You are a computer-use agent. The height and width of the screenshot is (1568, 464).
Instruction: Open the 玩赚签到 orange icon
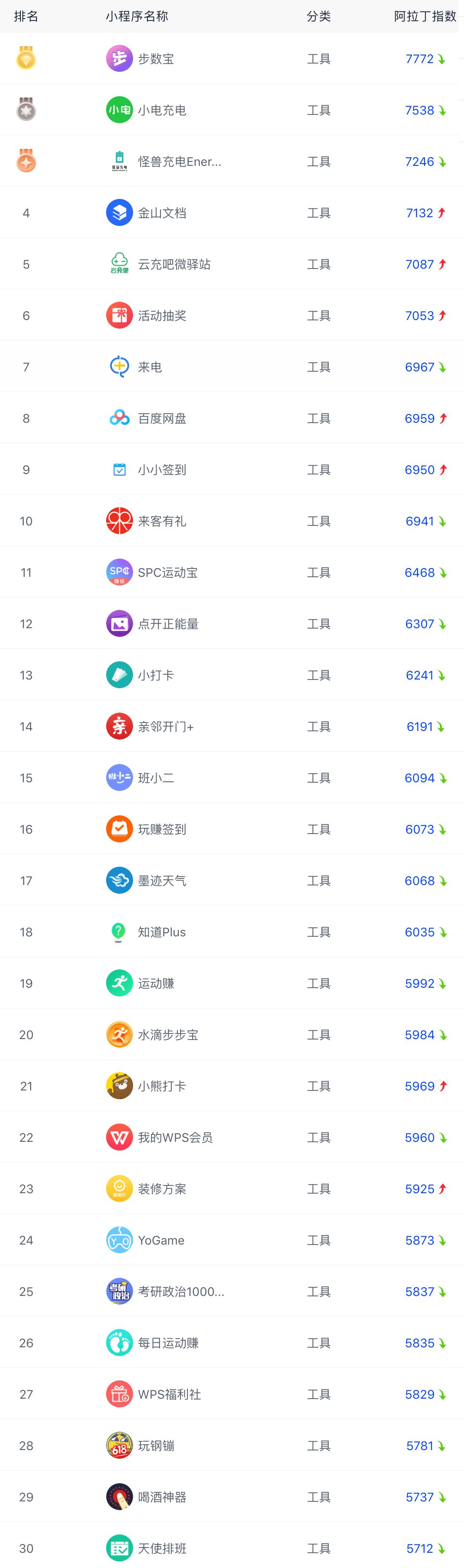coord(119,829)
